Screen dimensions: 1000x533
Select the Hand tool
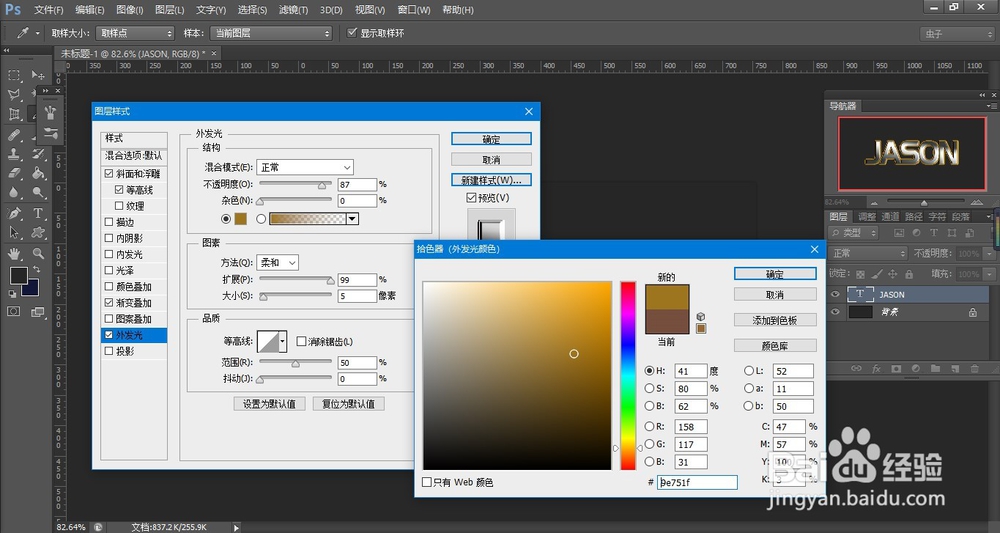click(14, 253)
